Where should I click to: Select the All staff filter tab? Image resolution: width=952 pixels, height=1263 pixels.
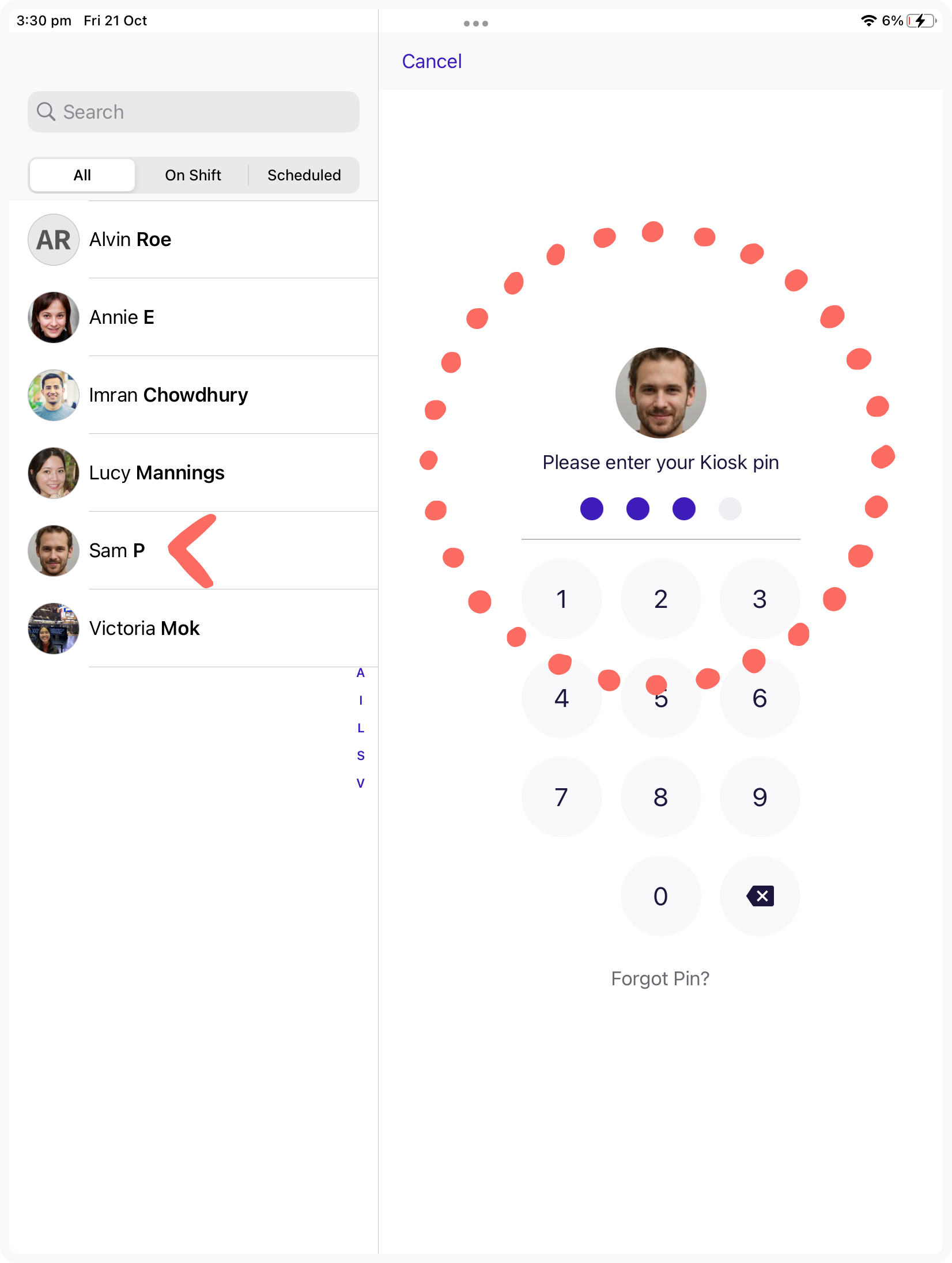(x=82, y=175)
